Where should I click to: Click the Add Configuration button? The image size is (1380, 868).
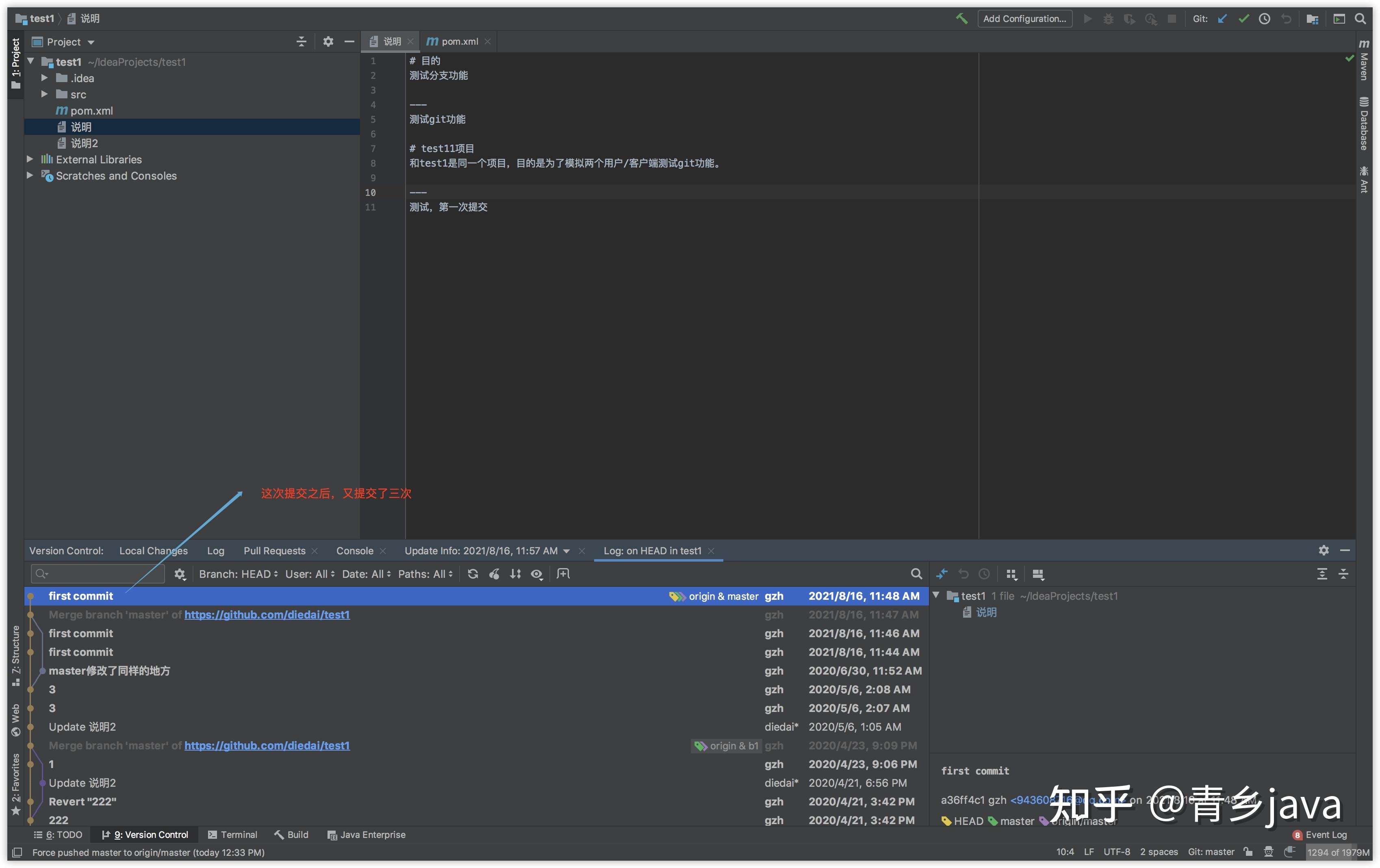coord(1024,19)
